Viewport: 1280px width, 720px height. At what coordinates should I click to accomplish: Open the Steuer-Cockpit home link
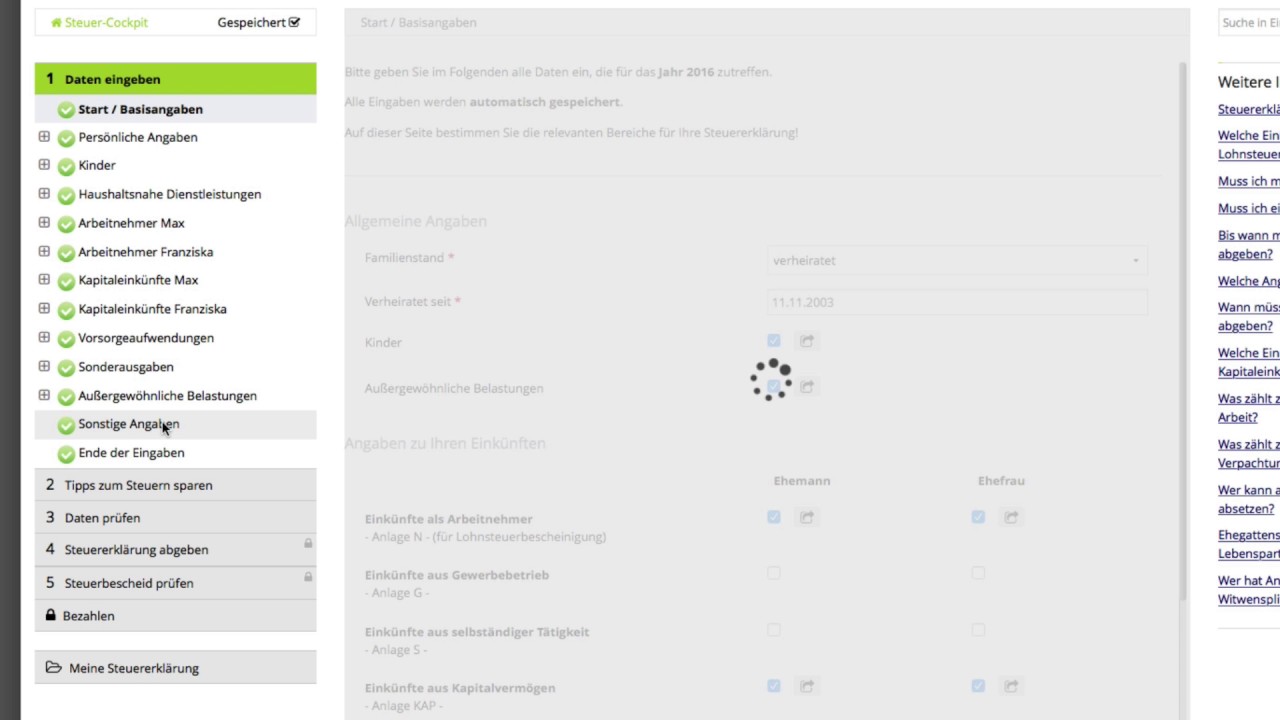[x=99, y=22]
